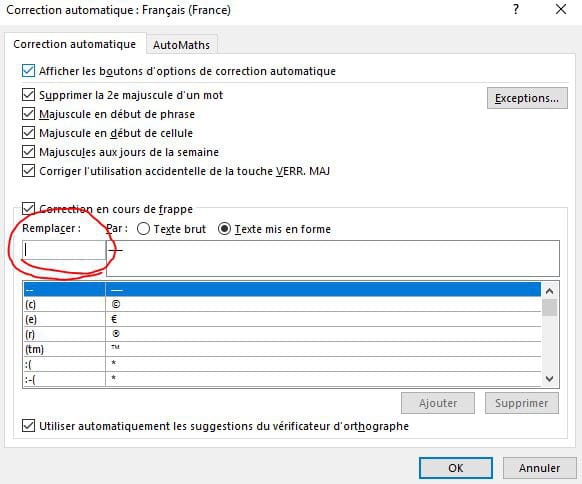
Task: Click the Annuler button
Action: 539,468
